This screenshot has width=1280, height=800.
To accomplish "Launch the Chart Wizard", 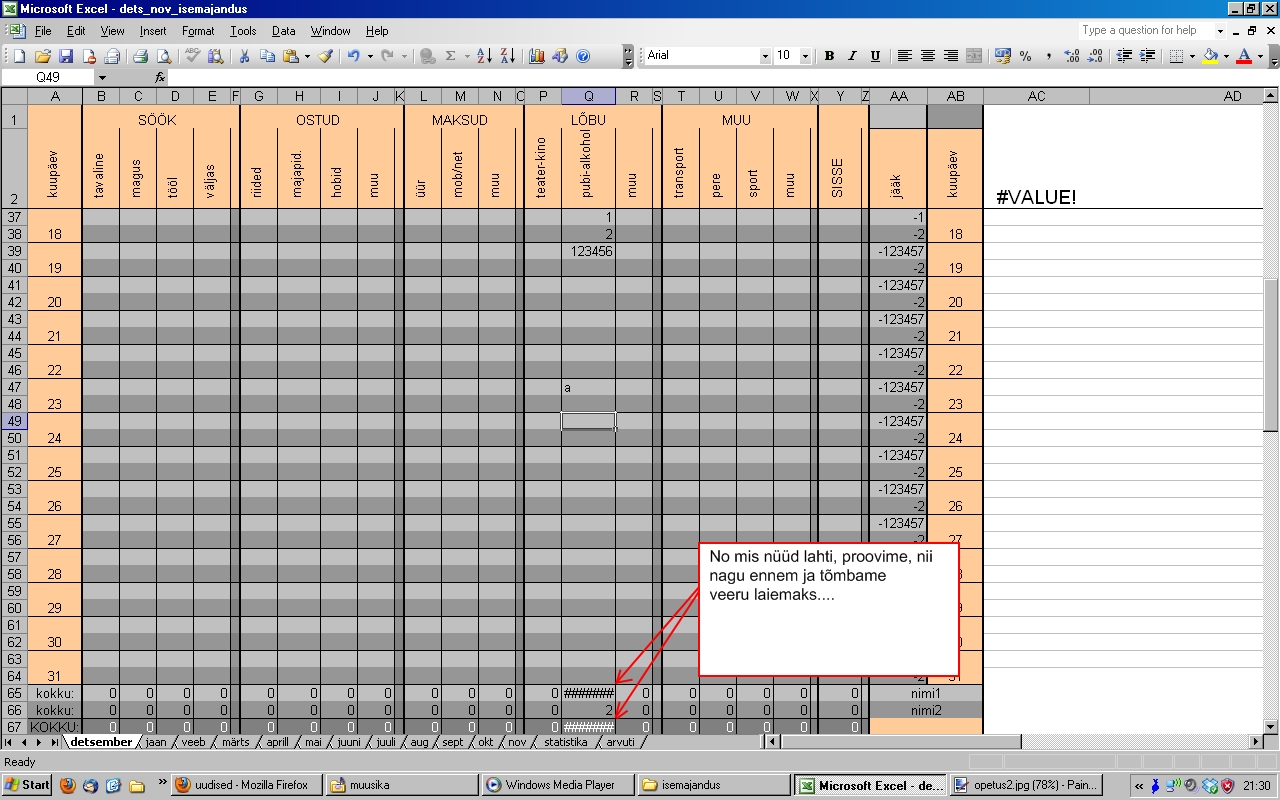I will pyautogui.click(x=537, y=56).
